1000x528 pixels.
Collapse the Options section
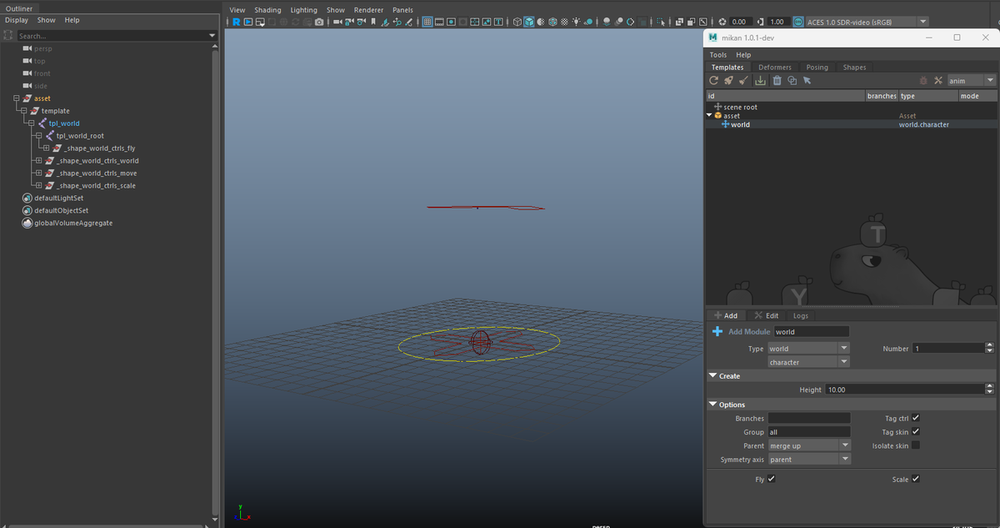[713, 404]
